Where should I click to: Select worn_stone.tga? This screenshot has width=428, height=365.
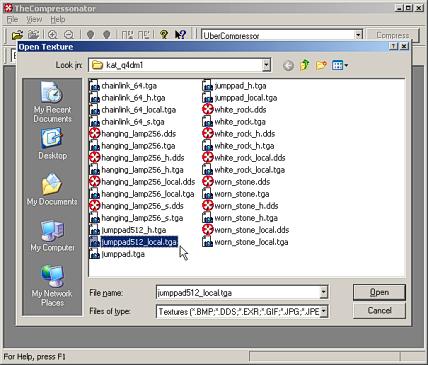(242, 194)
